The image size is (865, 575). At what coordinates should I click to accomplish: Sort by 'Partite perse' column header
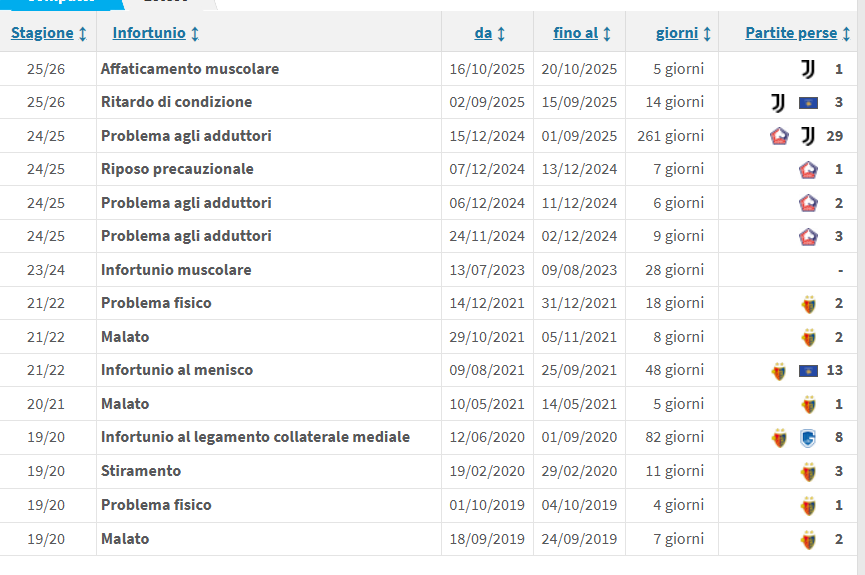click(797, 33)
